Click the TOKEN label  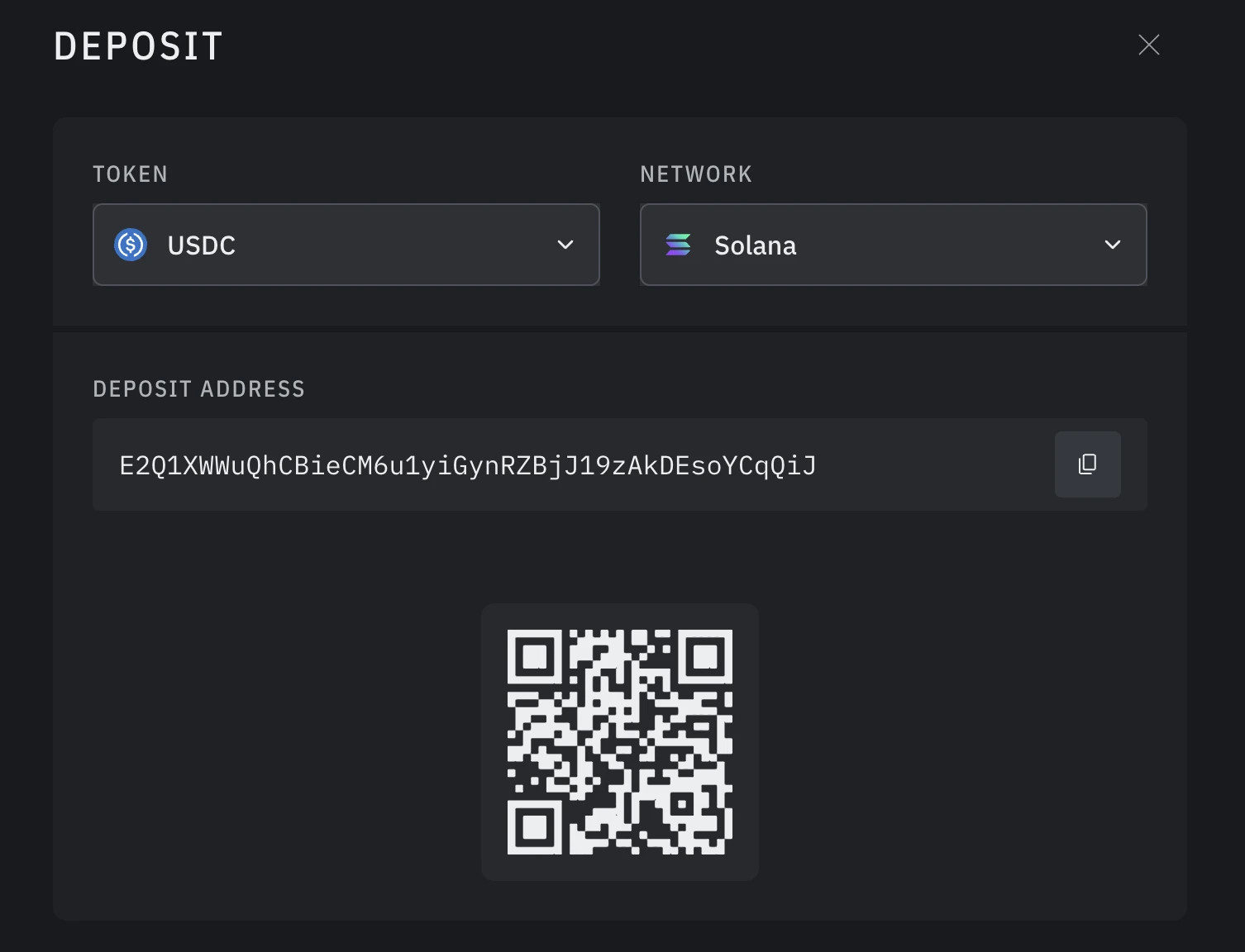(x=130, y=174)
